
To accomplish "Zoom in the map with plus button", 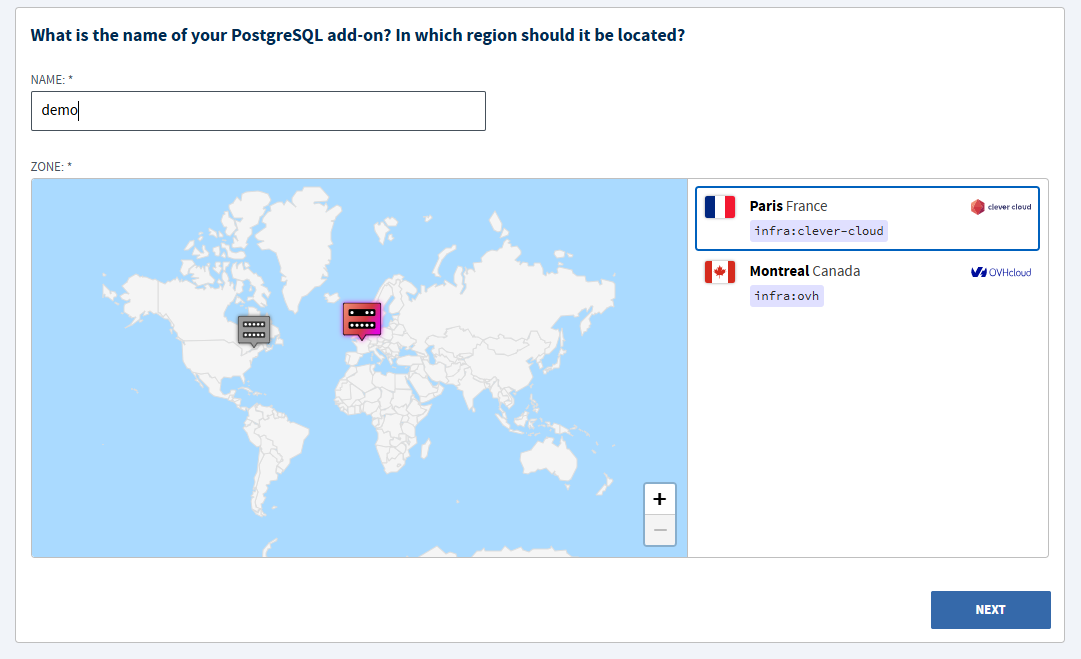I will [x=660, y=498].
